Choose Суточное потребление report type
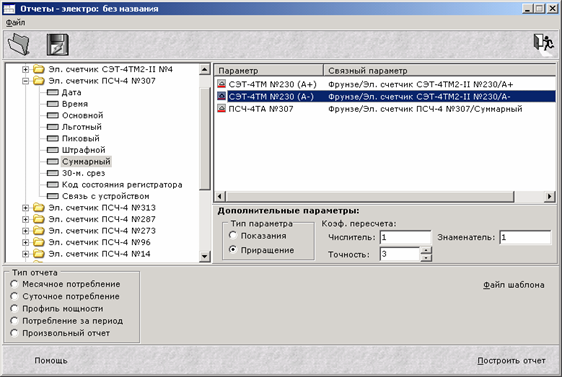The image size is (562, 377). [14, 296]
